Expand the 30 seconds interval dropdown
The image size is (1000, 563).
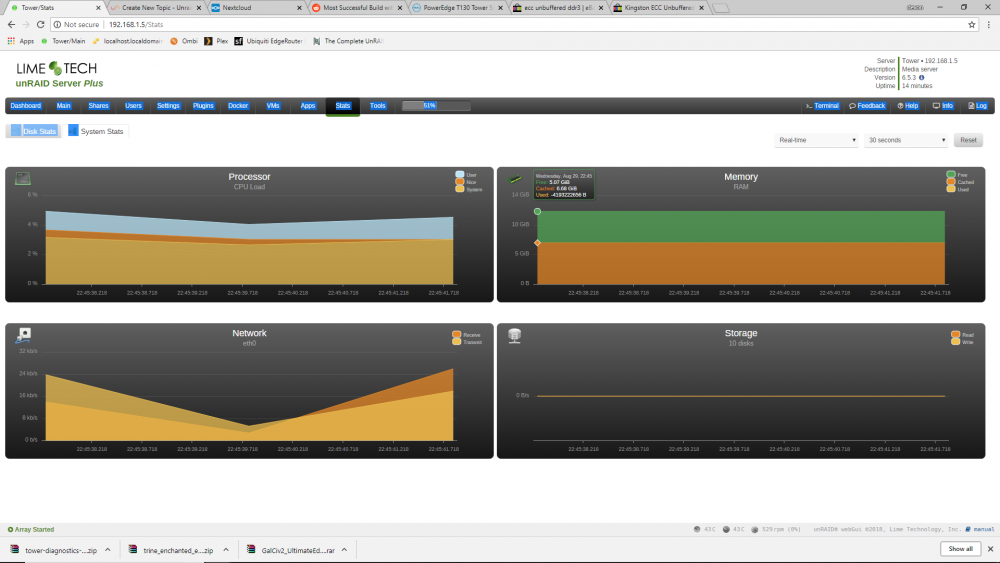(x=906, y=140)
